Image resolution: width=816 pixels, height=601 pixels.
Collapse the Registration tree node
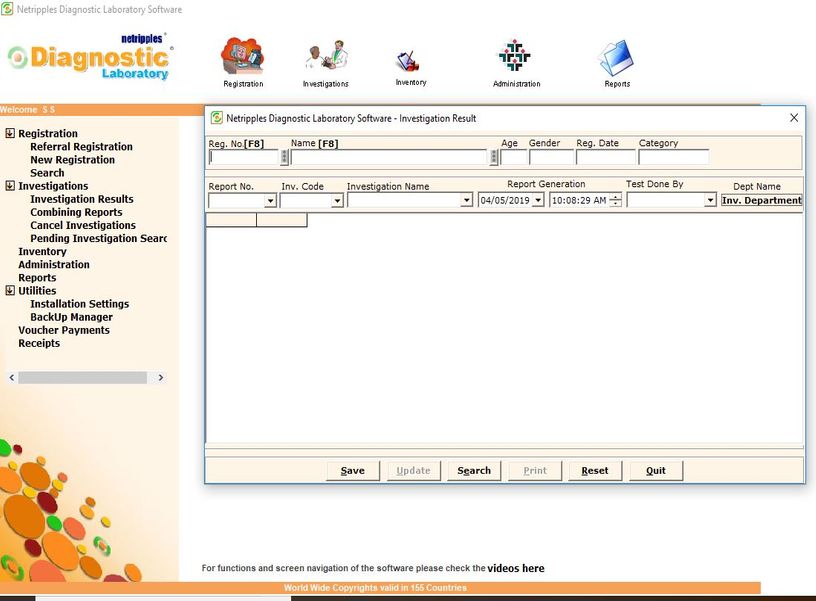coord(10,133)
